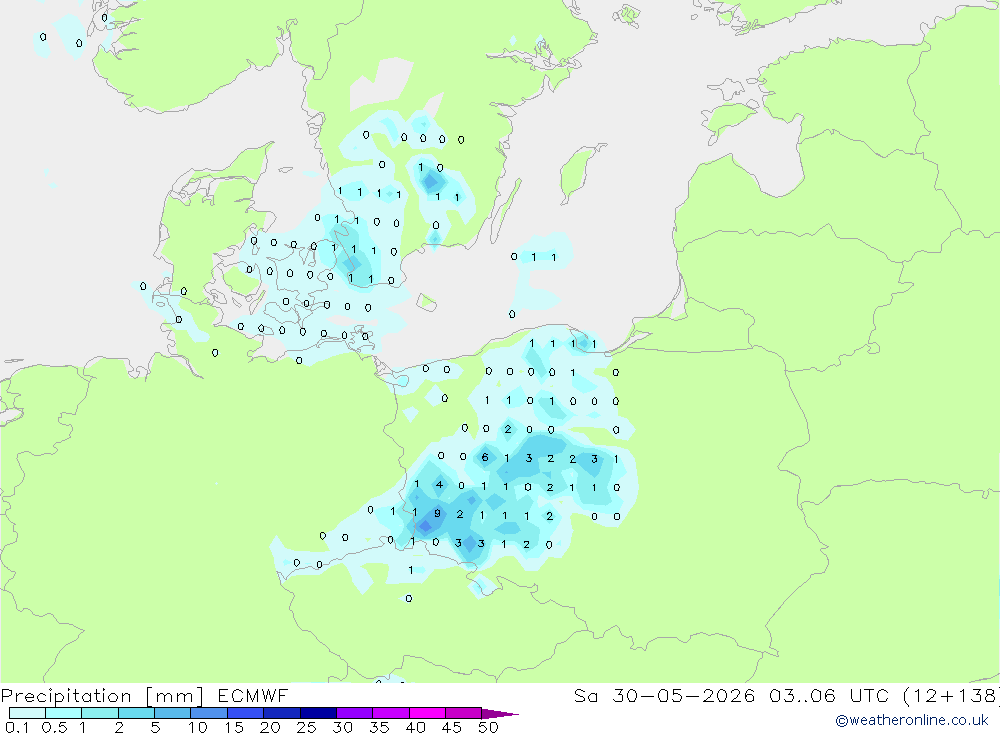
Task: Click the 2–5 mm legend color swatch
Action: (136, 713)
